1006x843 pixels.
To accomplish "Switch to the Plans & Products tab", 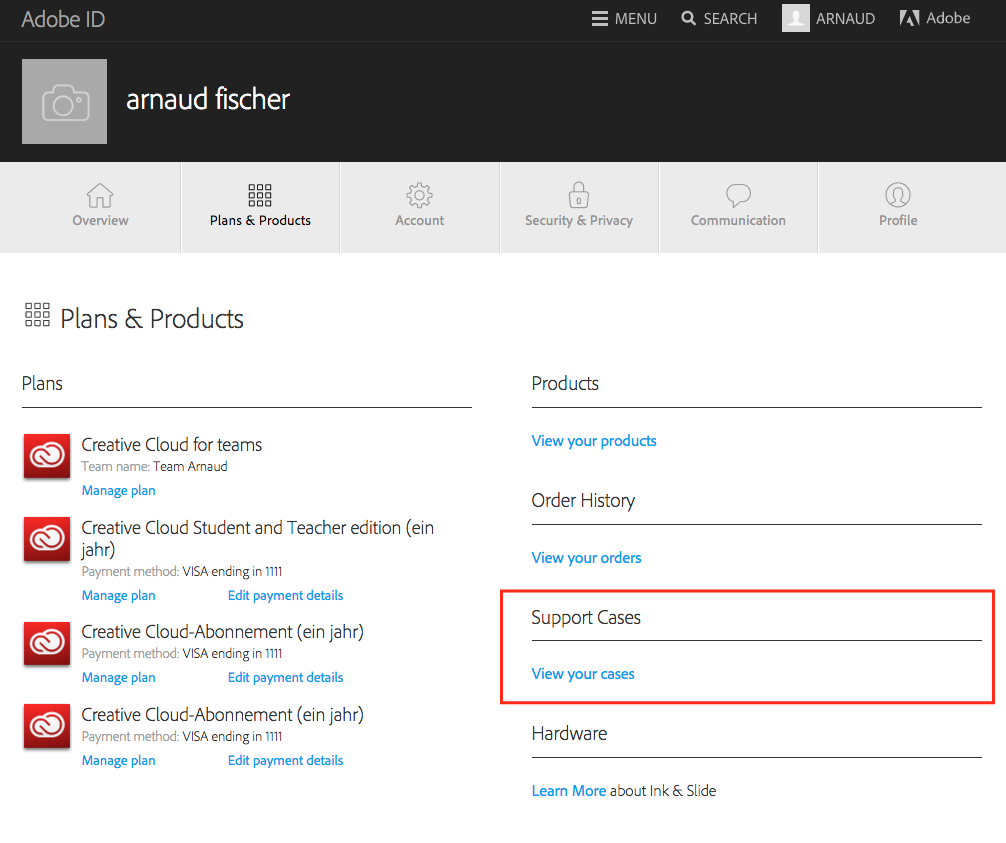I will click(259, 207).
